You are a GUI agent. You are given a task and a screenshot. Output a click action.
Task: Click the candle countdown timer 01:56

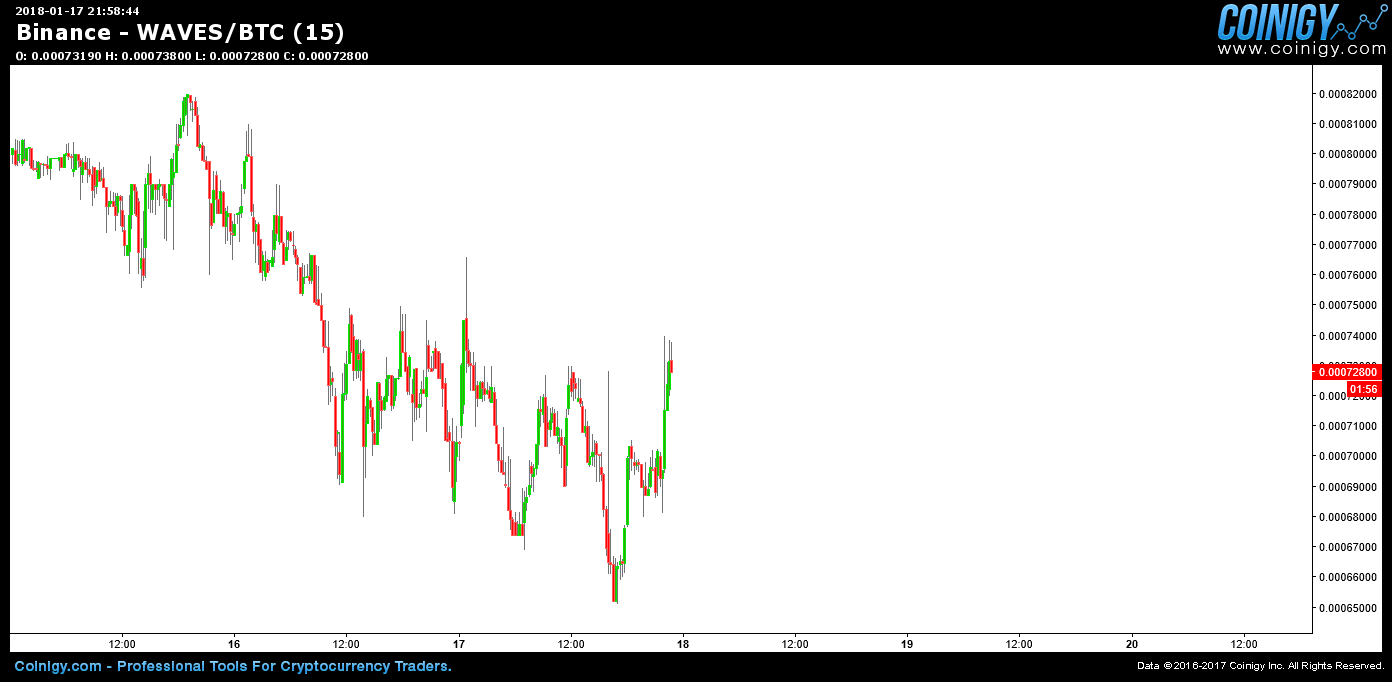pos(1366,390)
